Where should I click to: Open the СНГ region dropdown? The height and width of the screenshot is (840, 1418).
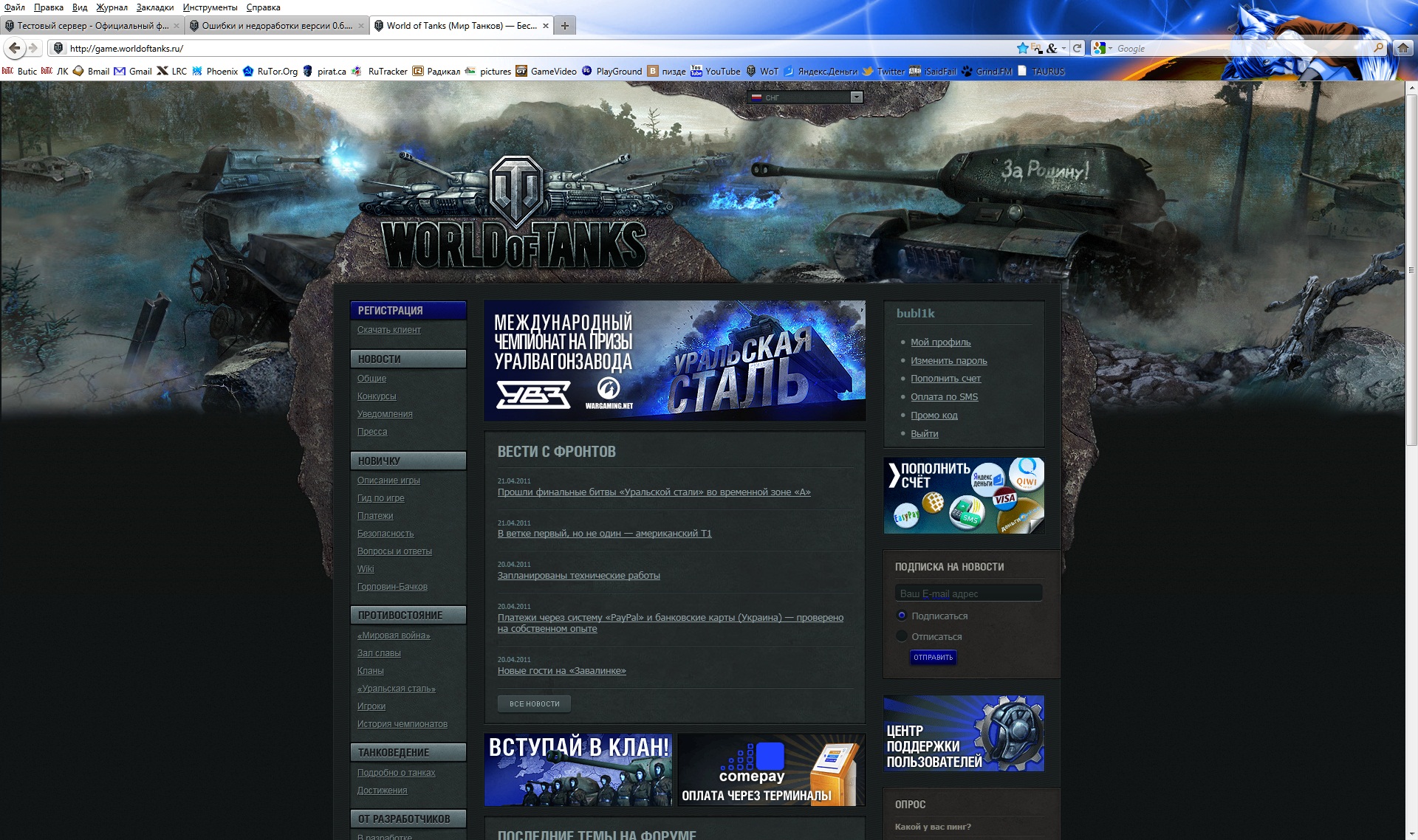(x=805, y=97)
